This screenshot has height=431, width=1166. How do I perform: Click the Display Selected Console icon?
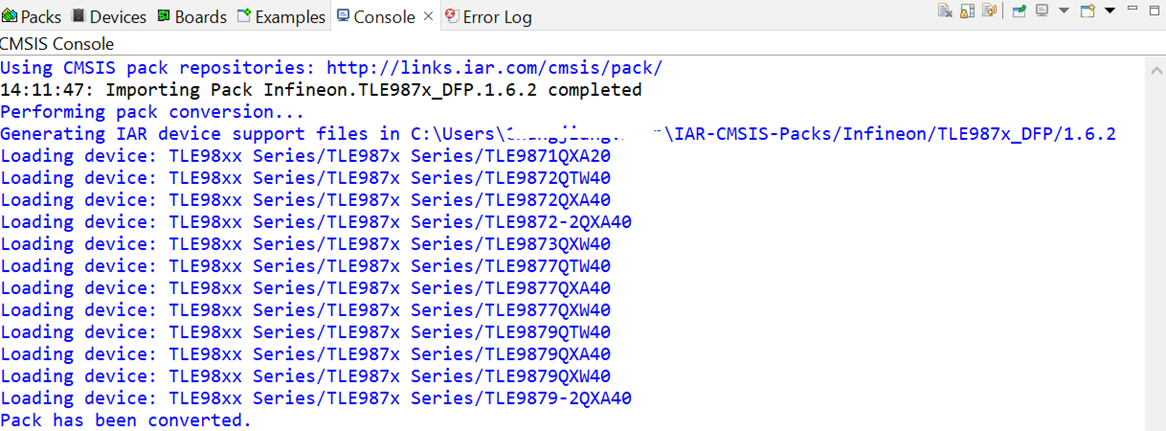(x=1042, y=11)
